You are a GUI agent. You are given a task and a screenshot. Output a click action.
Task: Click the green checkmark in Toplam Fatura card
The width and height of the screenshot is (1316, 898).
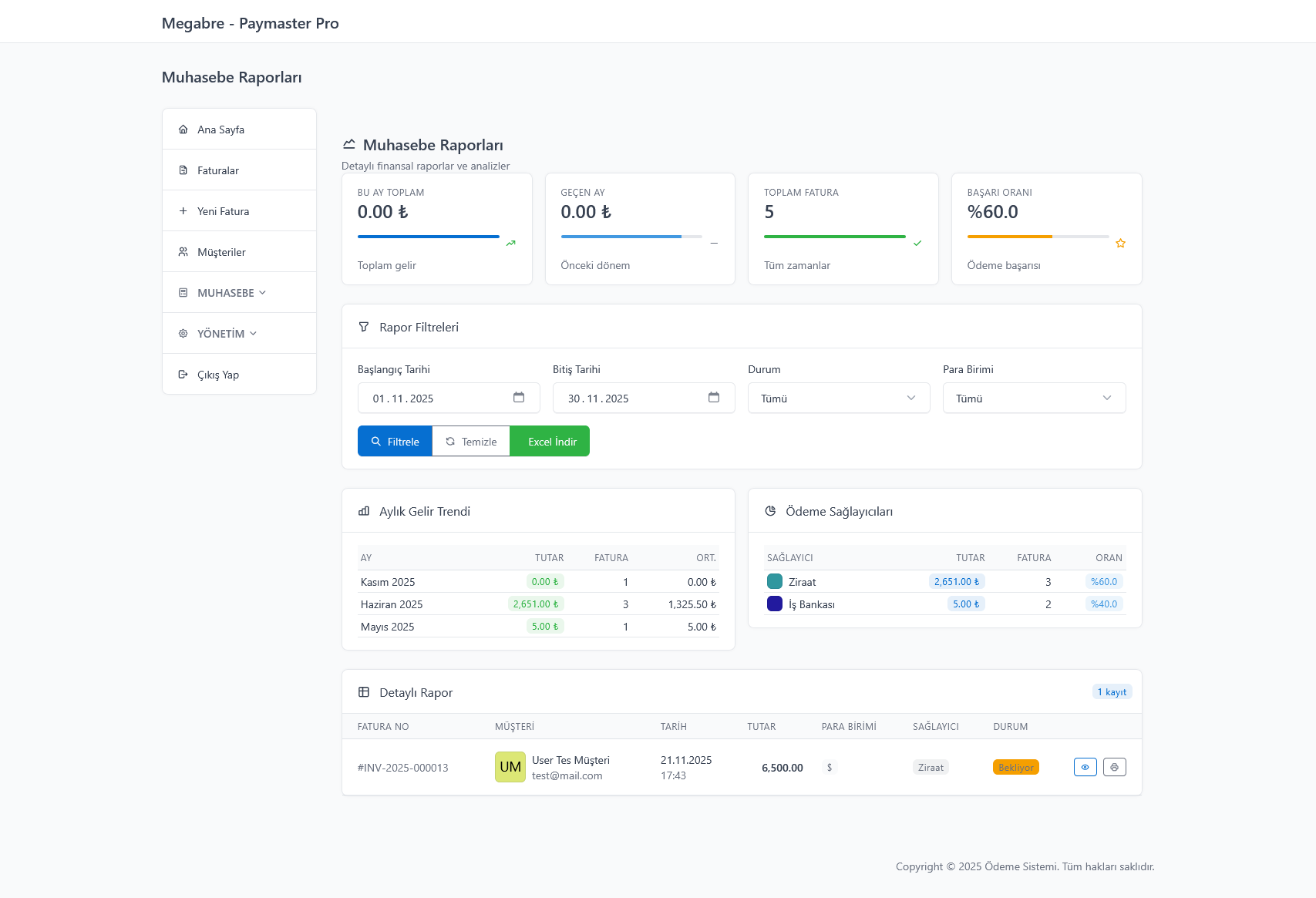(917, 244)
